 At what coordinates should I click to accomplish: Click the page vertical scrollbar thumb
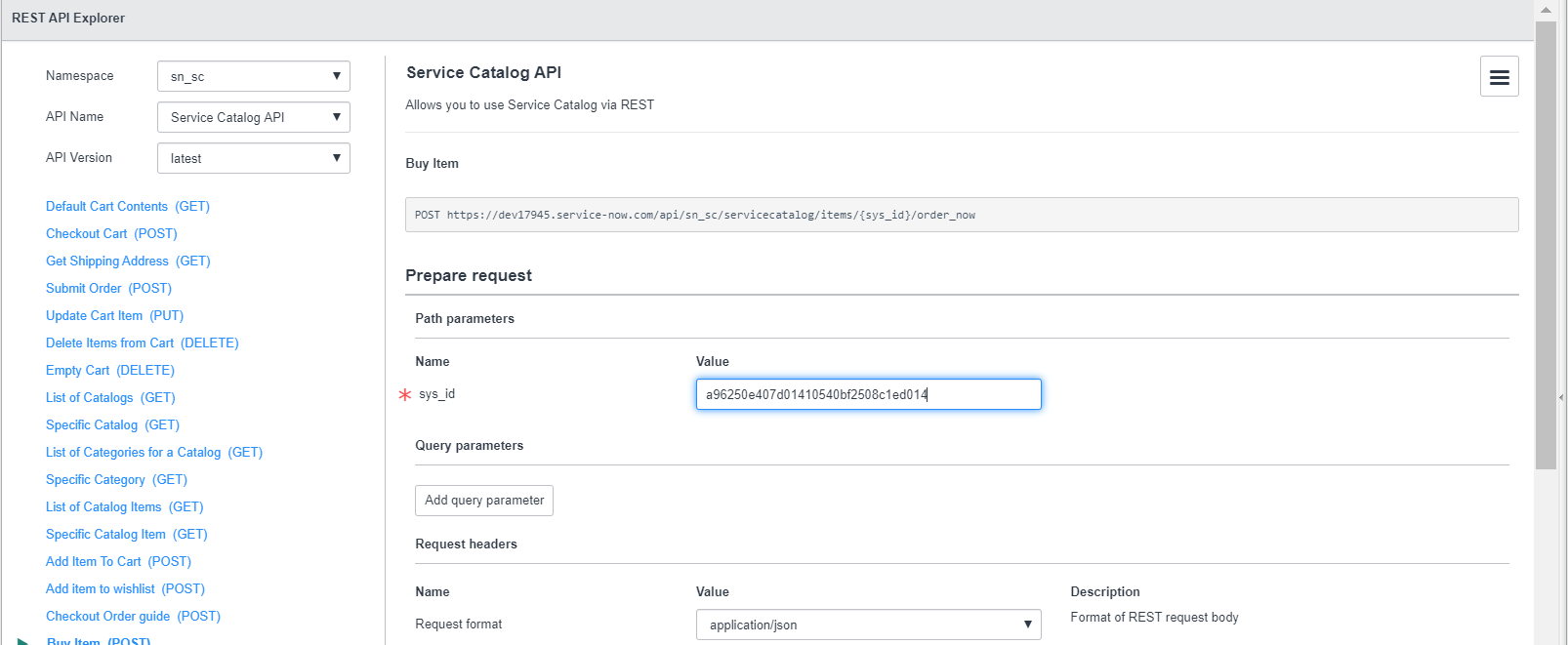pos(1546,245)
